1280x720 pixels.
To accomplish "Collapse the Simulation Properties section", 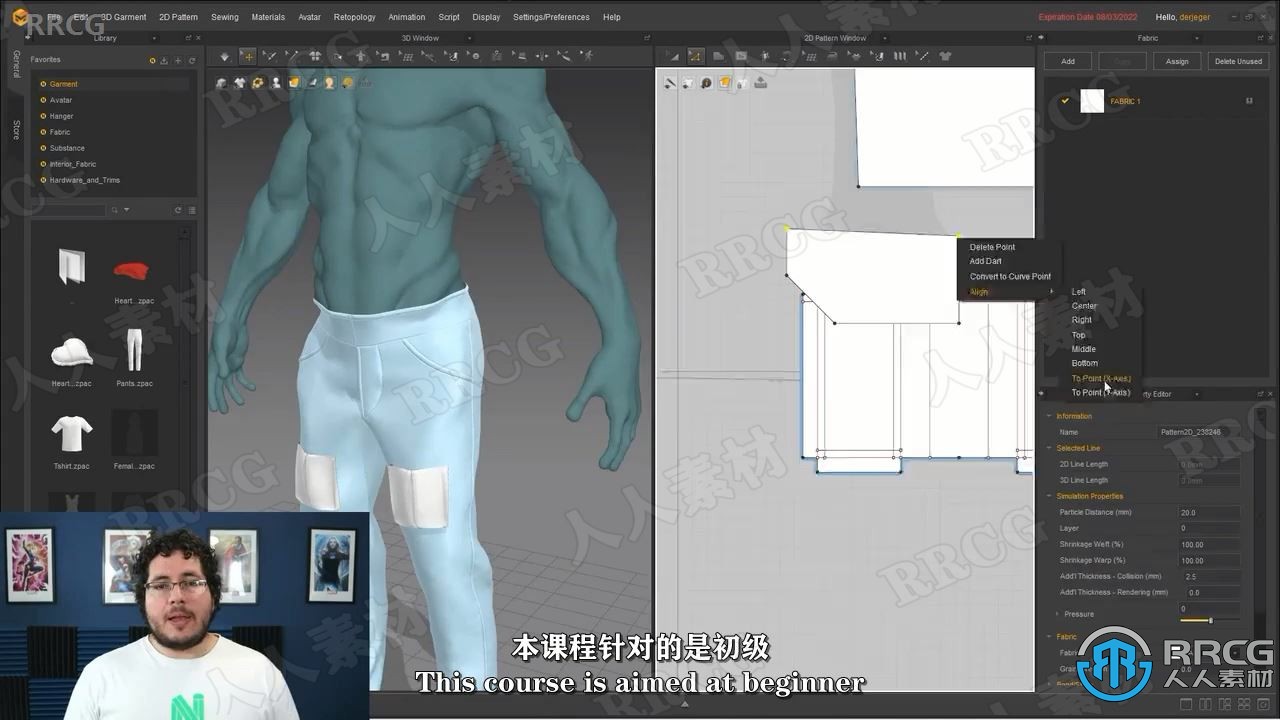I will click(1049, 496).
